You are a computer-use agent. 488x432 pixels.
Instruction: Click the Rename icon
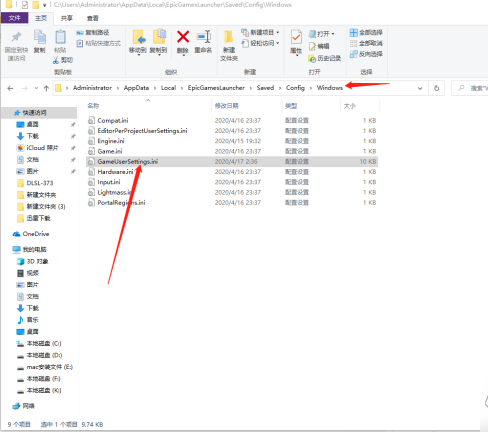click(203, 37)
